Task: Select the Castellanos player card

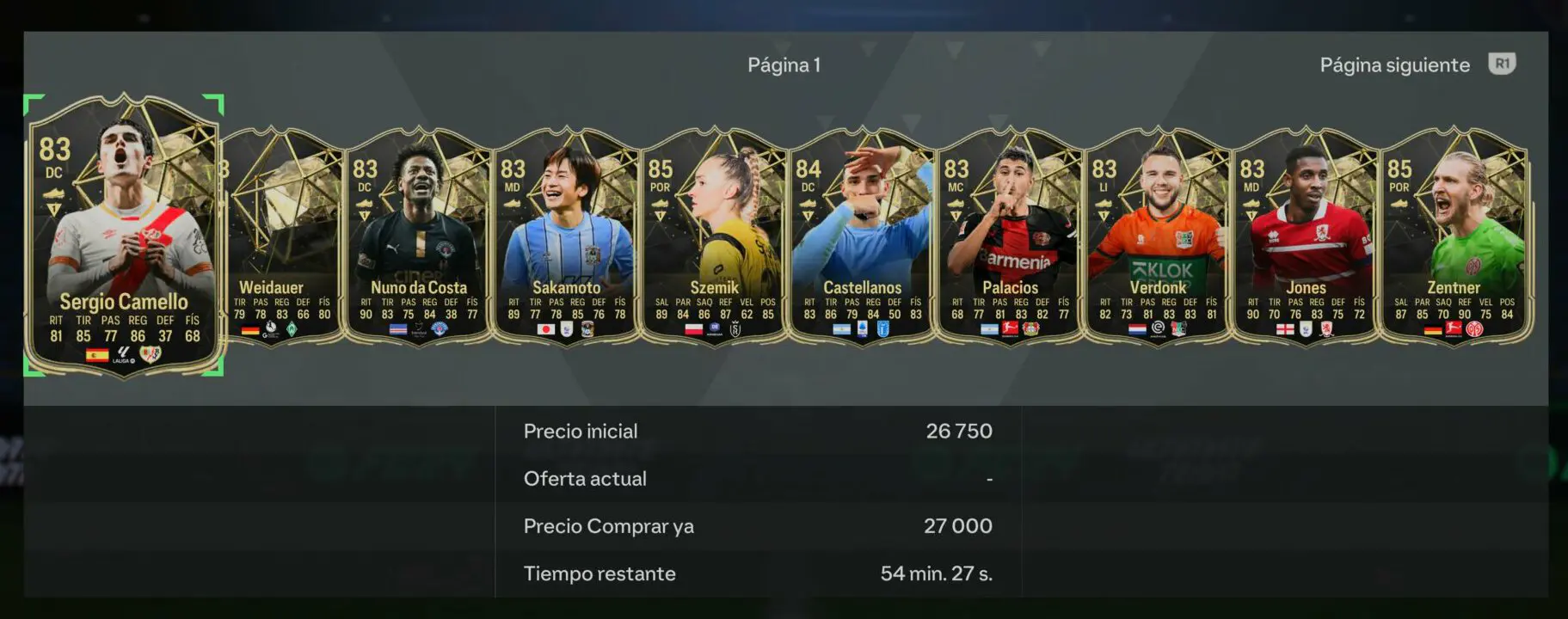Action: pos(862,236)
